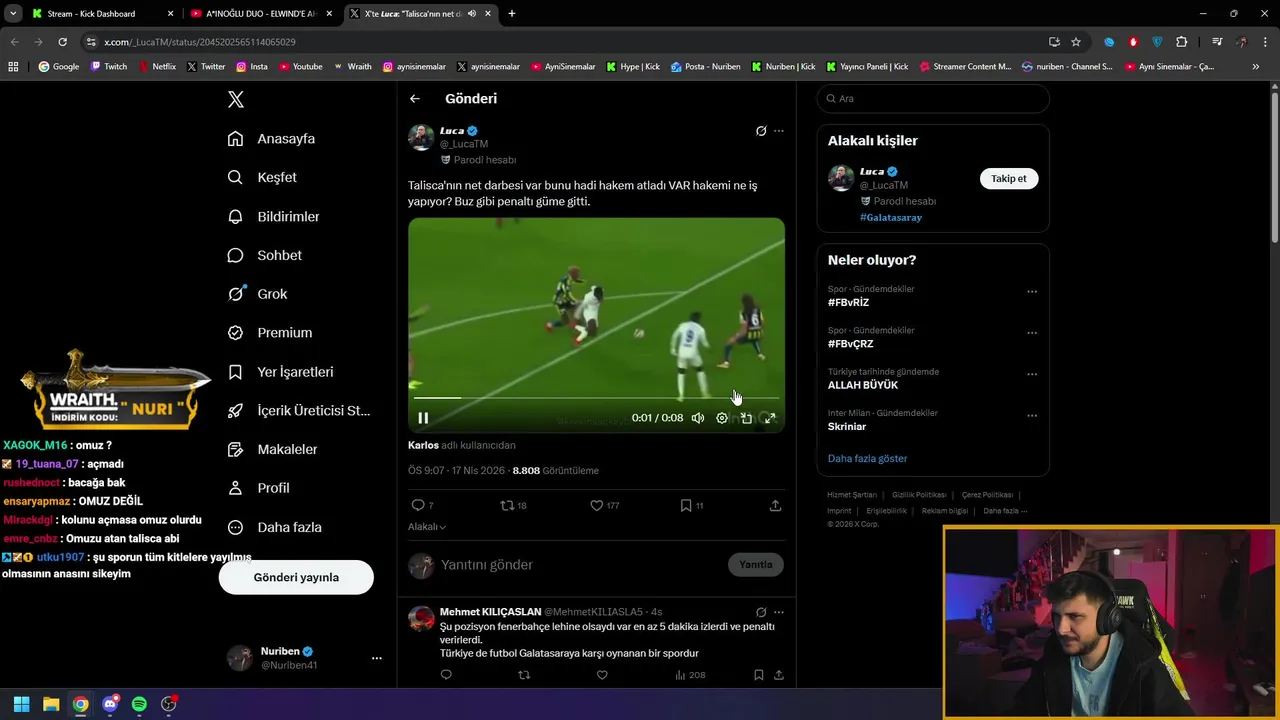Open more options on Luca's post

(779, 131)
